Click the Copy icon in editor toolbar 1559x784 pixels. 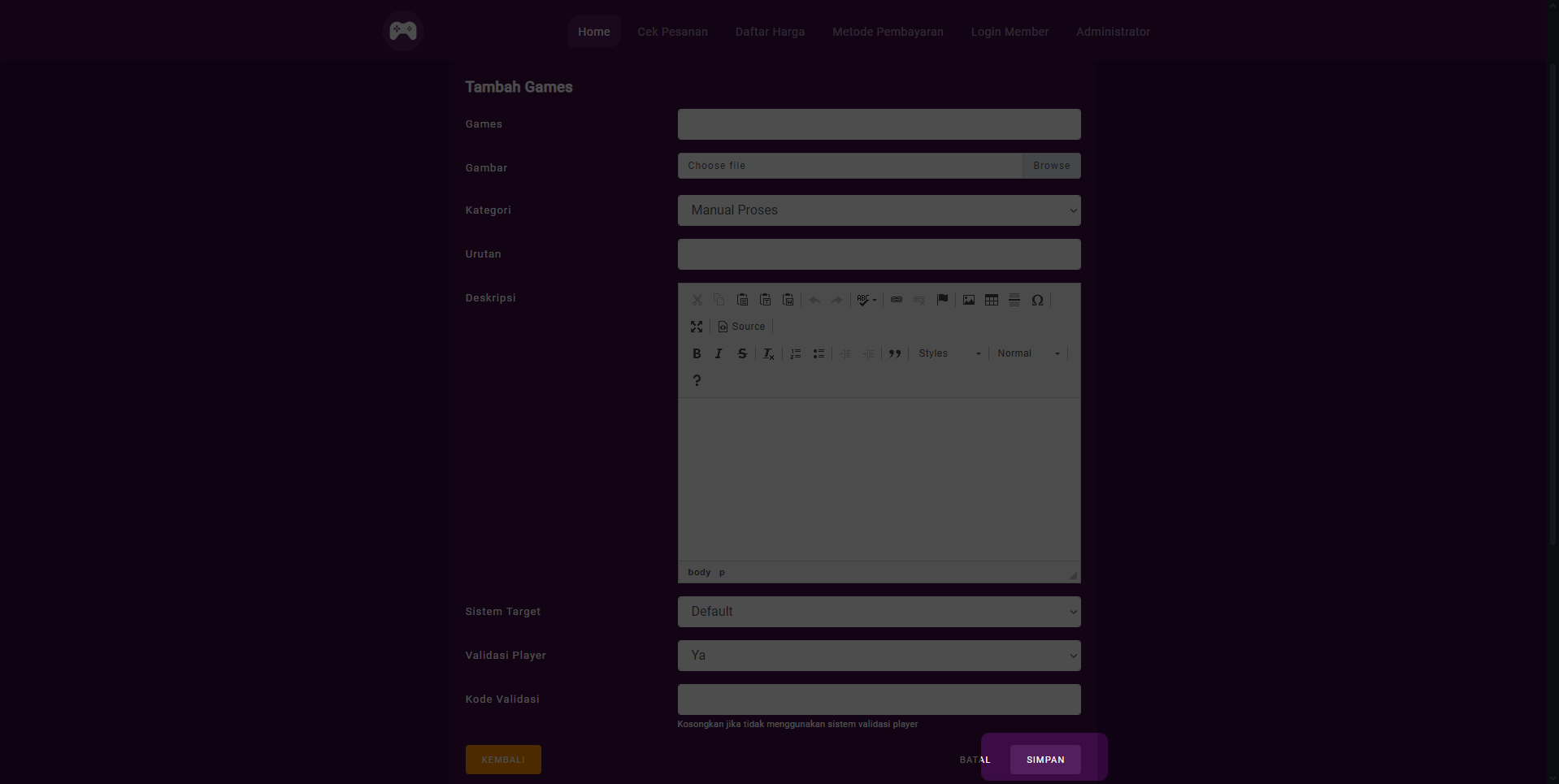(x=719, y=300)
